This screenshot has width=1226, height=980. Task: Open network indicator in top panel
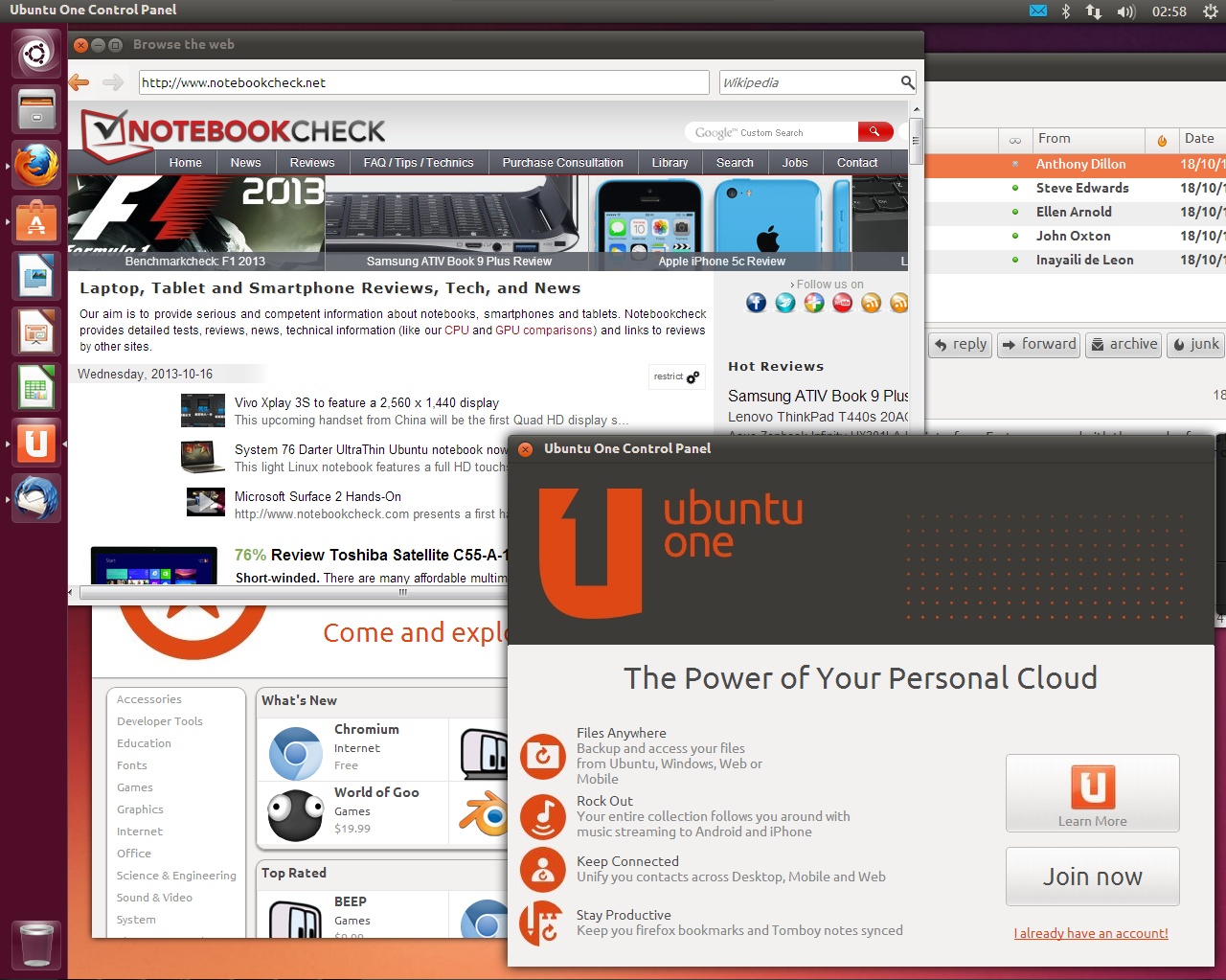click(x=1094, y=11)
